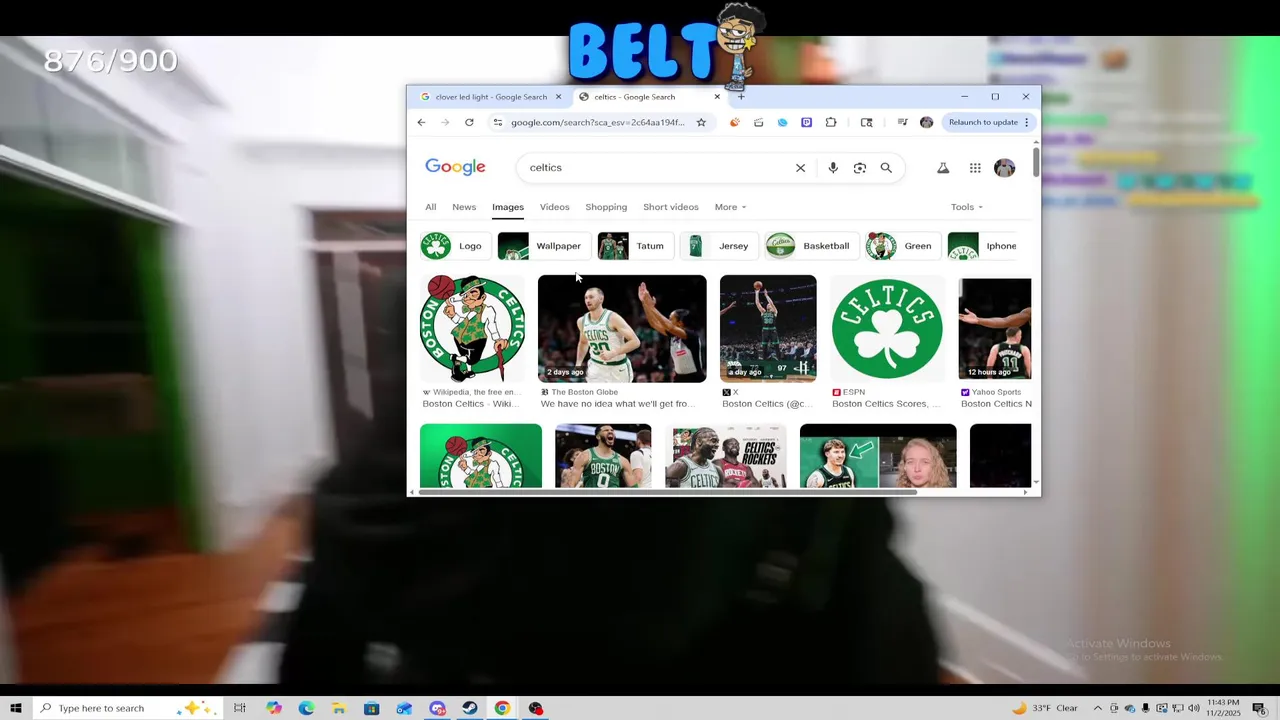1280x720 pixels.
Task: Close the celtics Google Search tab
Action: [x=717, y=97]
